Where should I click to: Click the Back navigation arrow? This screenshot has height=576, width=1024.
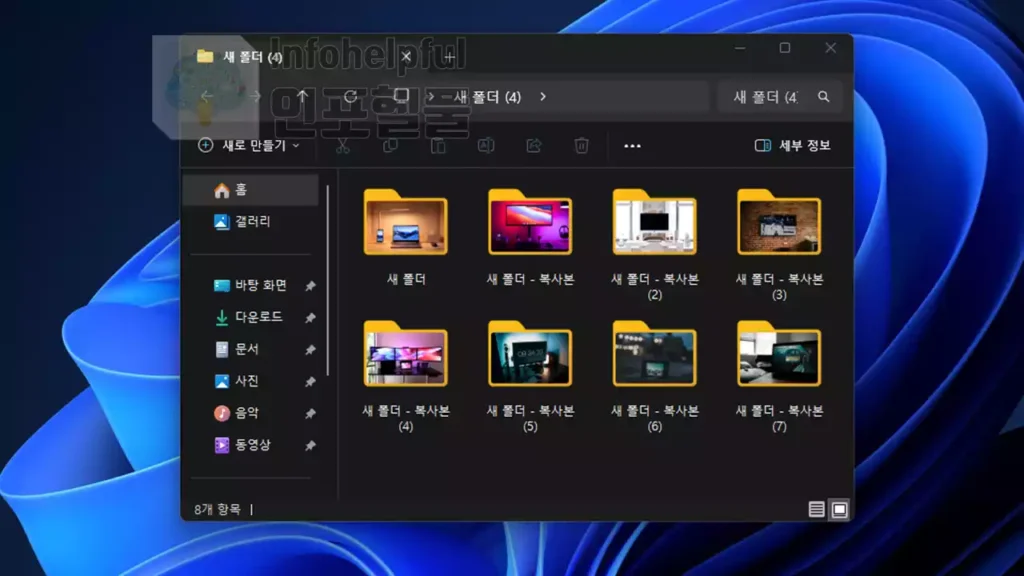click(207, 97)
